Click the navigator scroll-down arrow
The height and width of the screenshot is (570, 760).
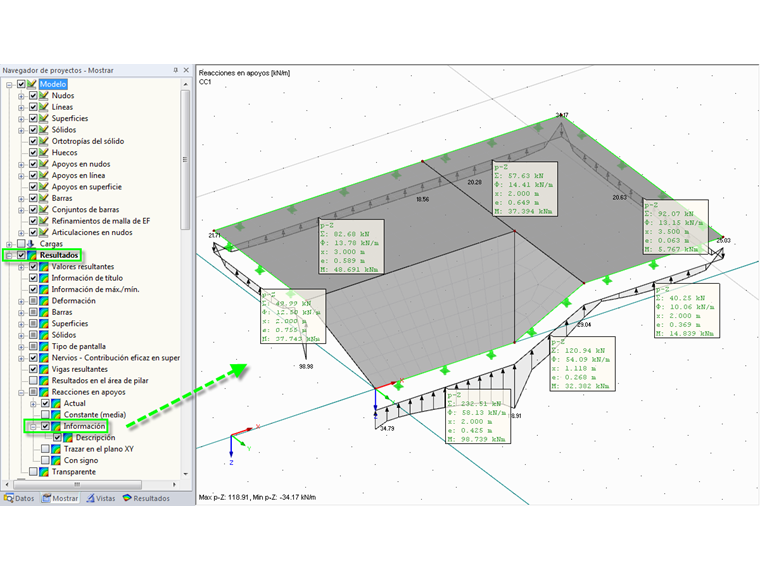185,474
